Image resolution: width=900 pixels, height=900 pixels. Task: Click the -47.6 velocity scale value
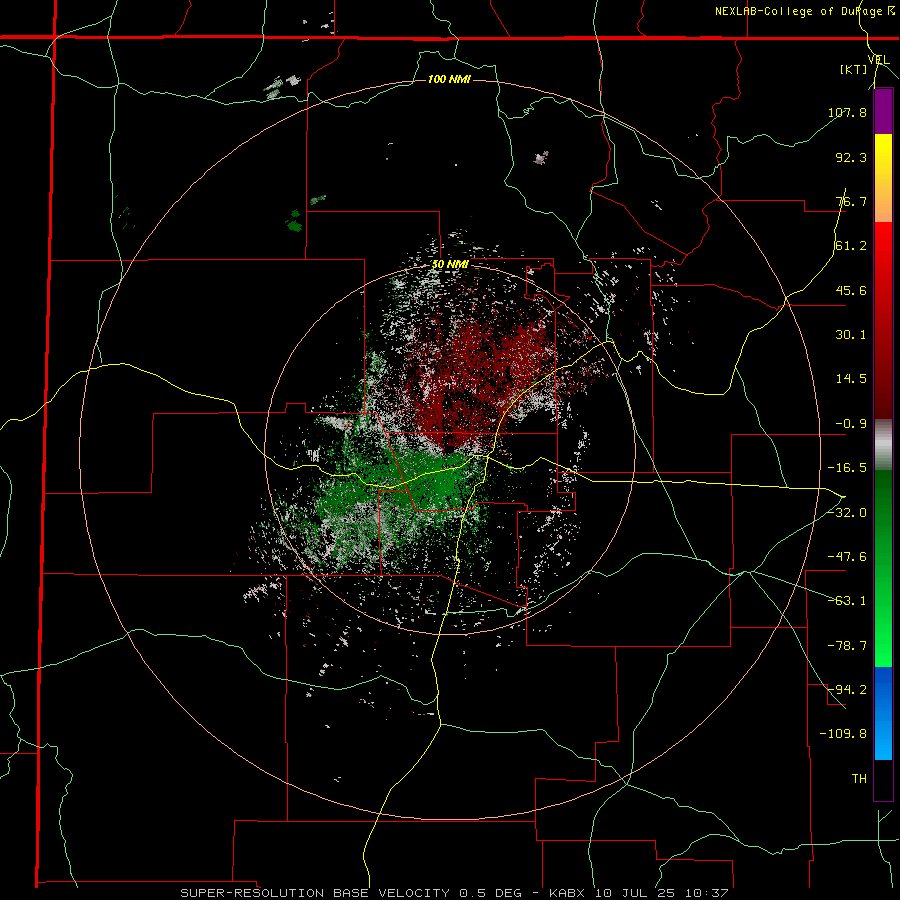(x=847, y=557)
